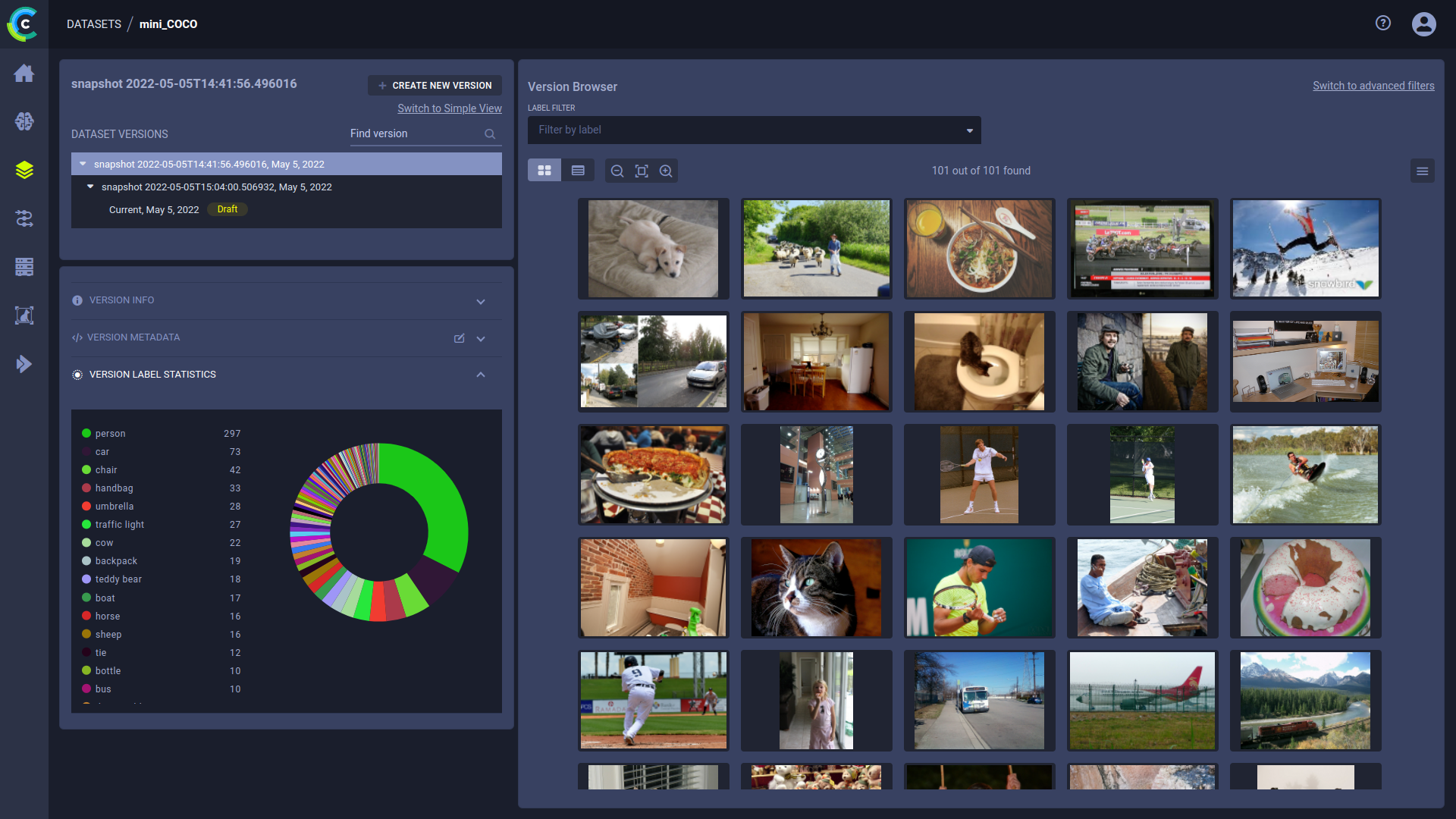The width and height of the screenshot is (1456, 819).
Task: Expand the Version Info section chevron
Action: pos(481,302)
